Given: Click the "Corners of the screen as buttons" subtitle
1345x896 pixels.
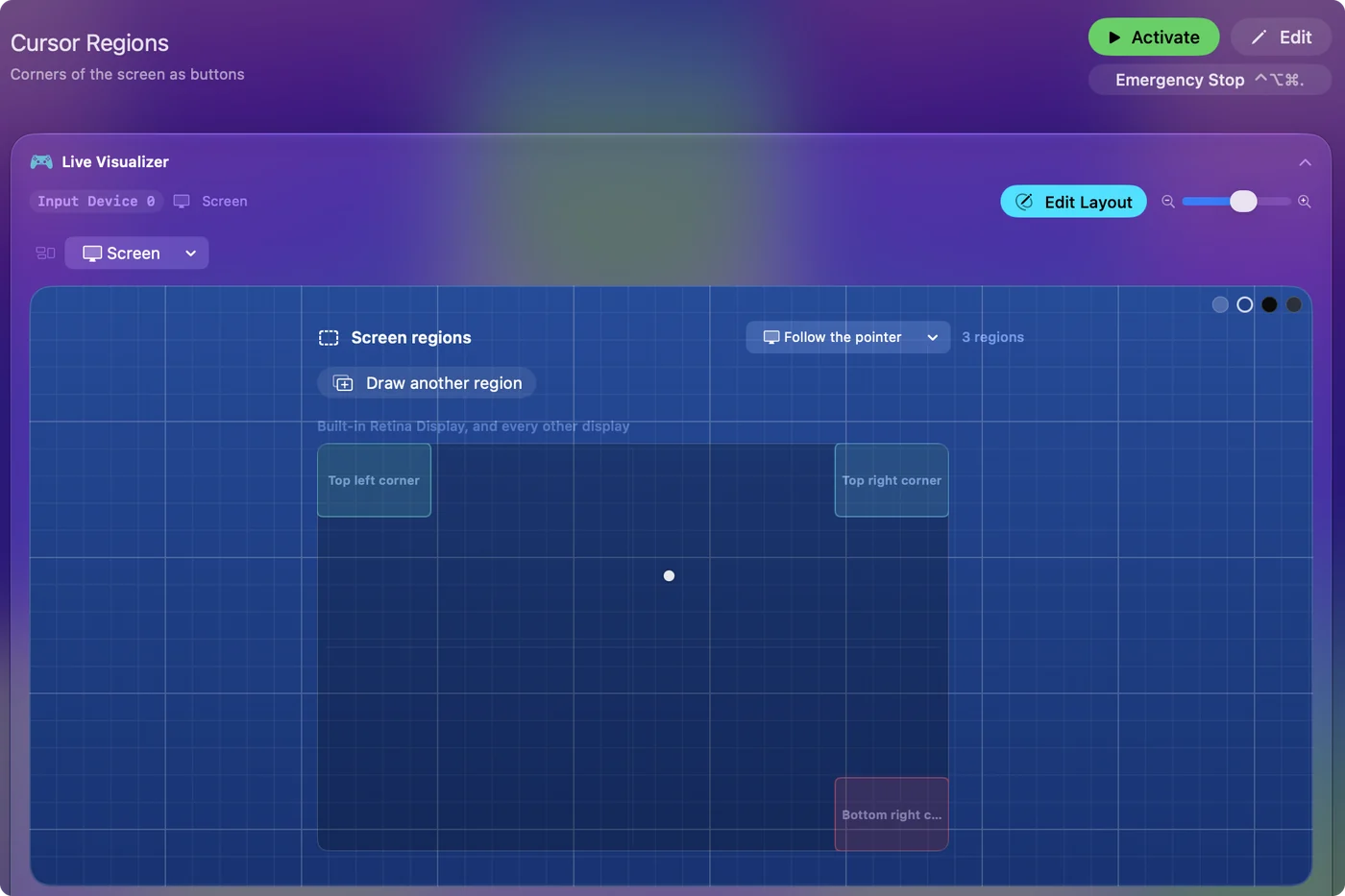Looking at the screenshot, I should (x=128, y=75).
